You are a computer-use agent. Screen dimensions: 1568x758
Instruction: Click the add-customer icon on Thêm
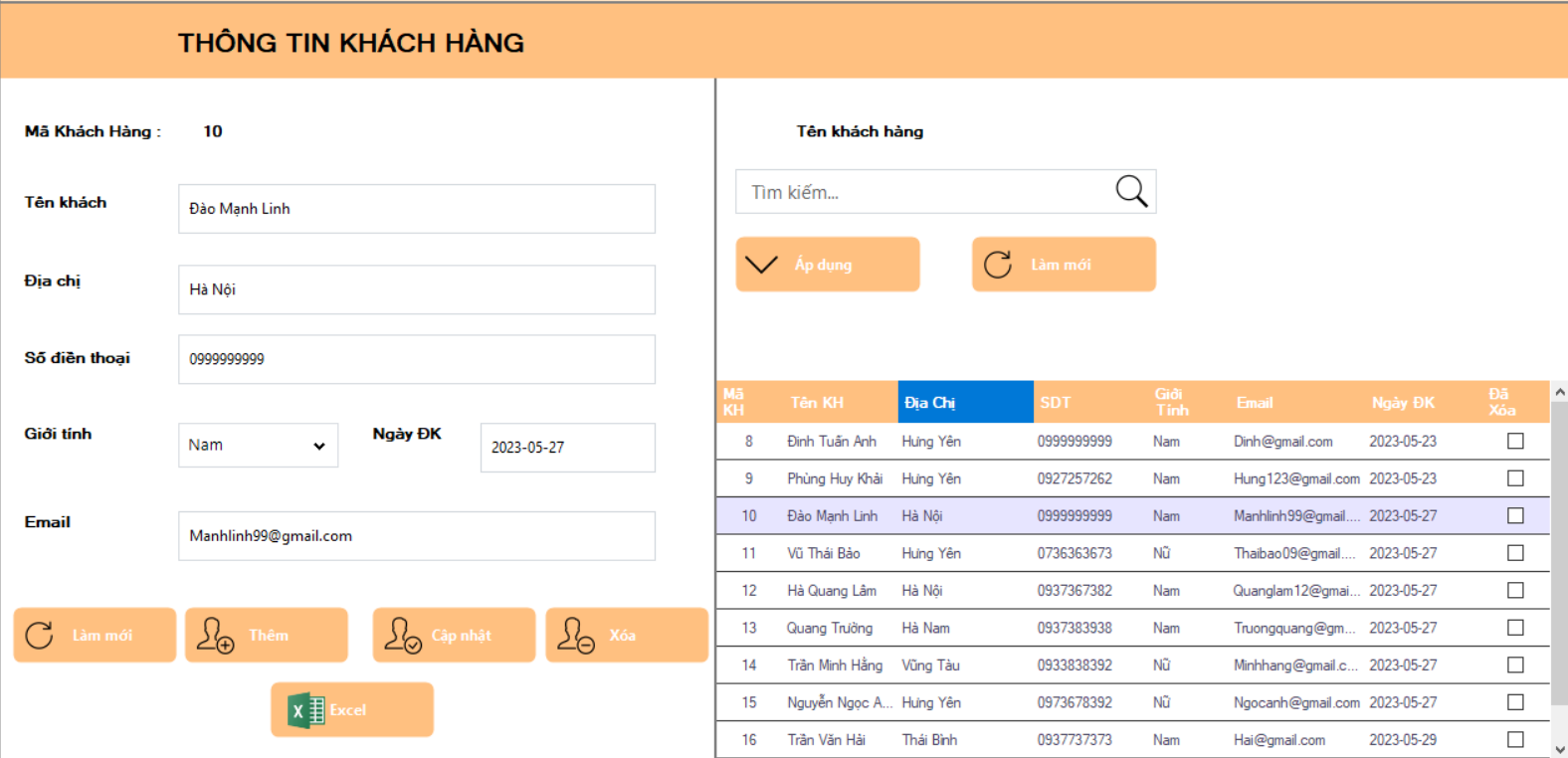pos(215,635)
